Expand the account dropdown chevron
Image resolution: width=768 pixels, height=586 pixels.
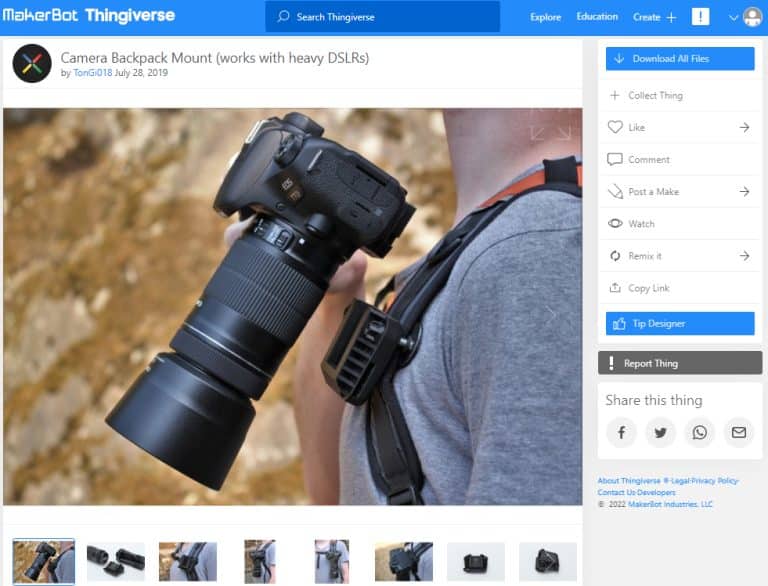(x=733, y=18)
